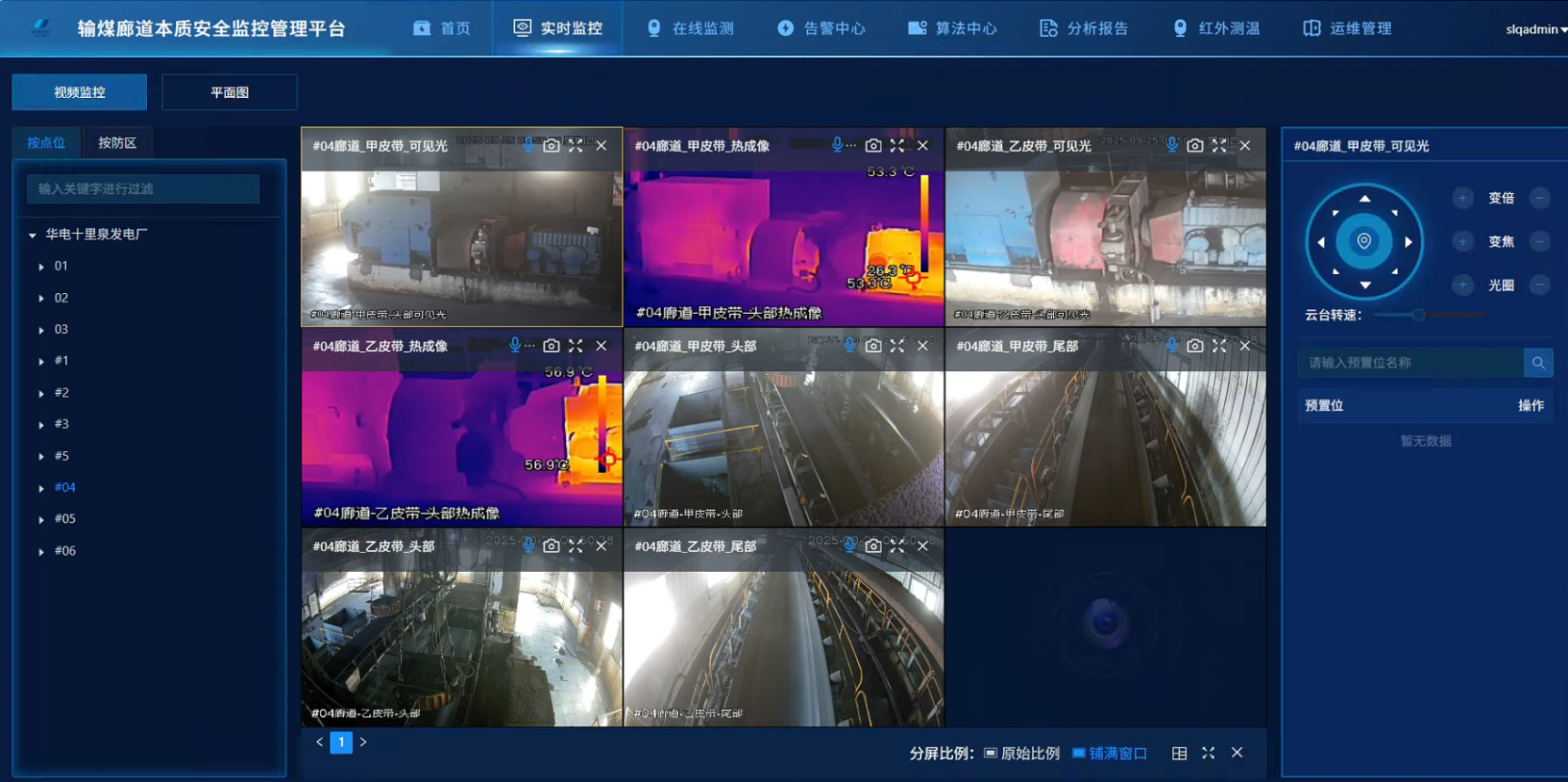Fullscreen the #04廊道_乙皮带_可见光 video tile

click(x=1219, y=146)
